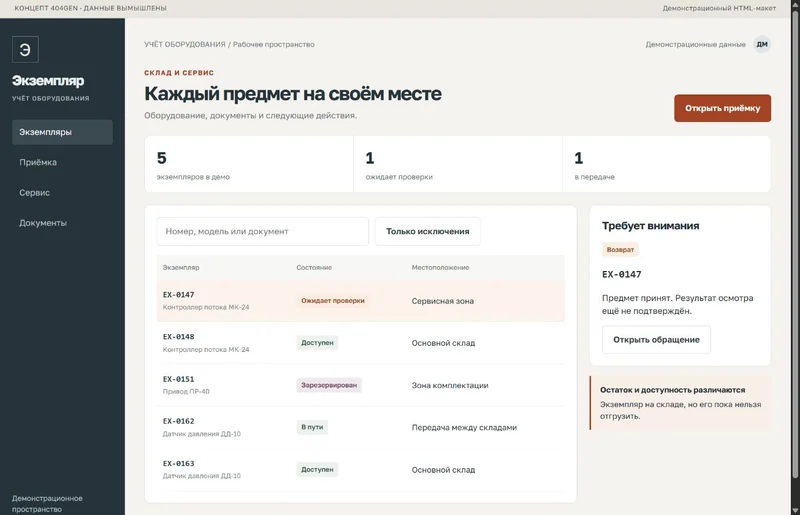Click Датчик давления ДД-10 under EX-0162
The width and height of the screenshot is (800, 515).
202,434
